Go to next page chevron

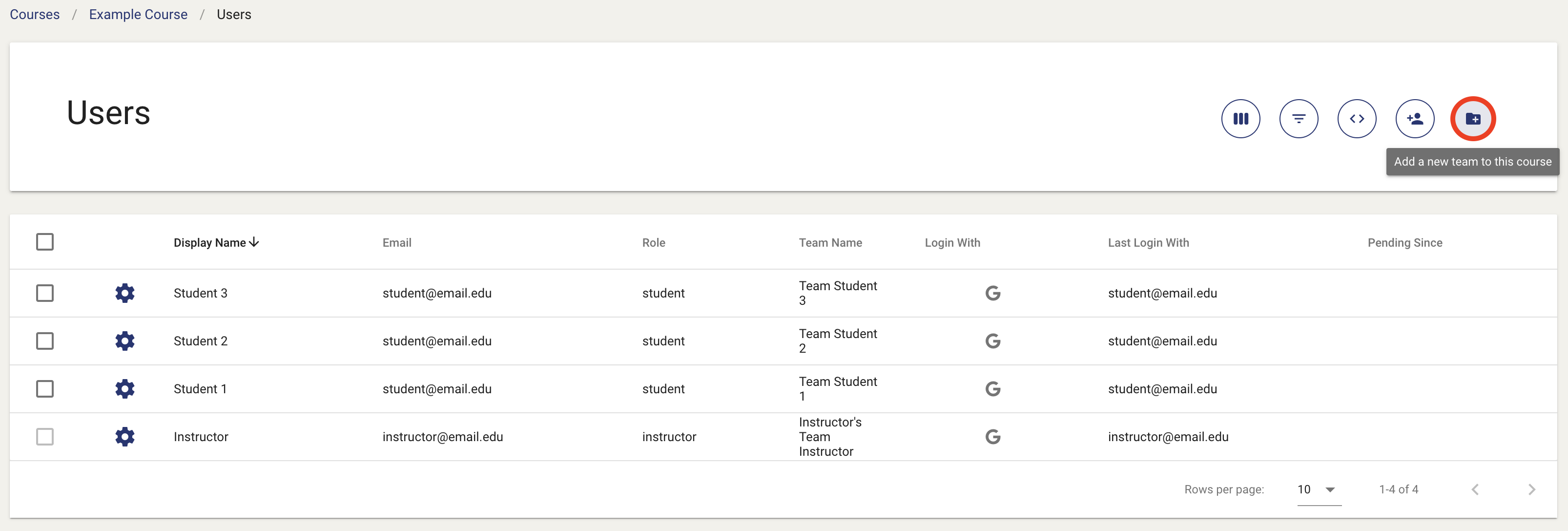[1531, 489]
